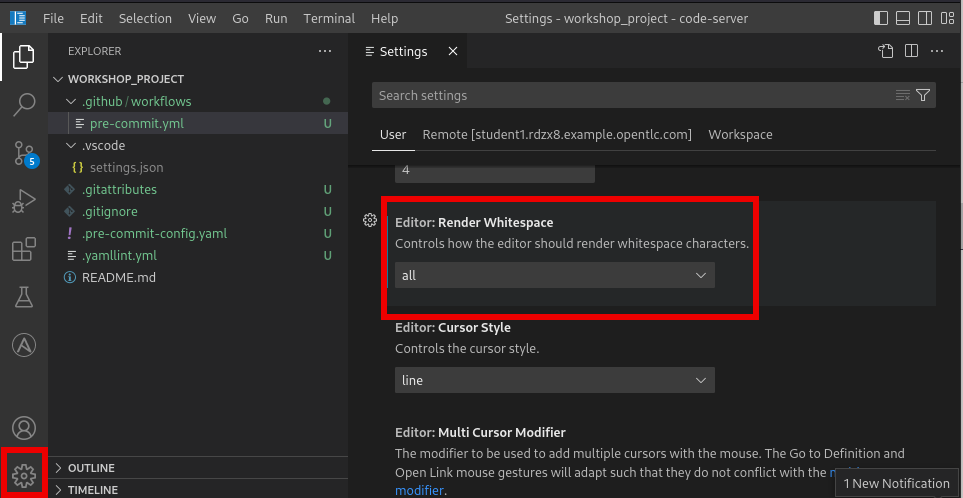Image resolution: width=963 pixels, height=498 pixels.
Task: Open editor More Actions ellipsis
Action: 937,51
